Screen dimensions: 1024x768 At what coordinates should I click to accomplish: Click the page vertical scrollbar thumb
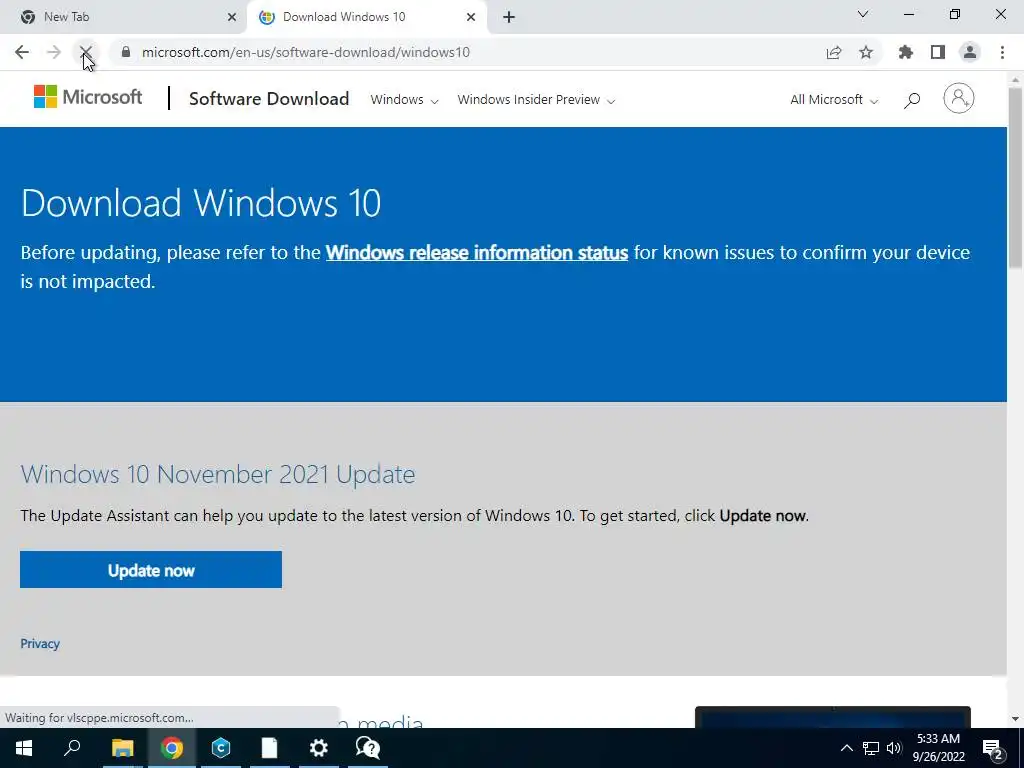pyautogui.click(x=1015, y=176)
